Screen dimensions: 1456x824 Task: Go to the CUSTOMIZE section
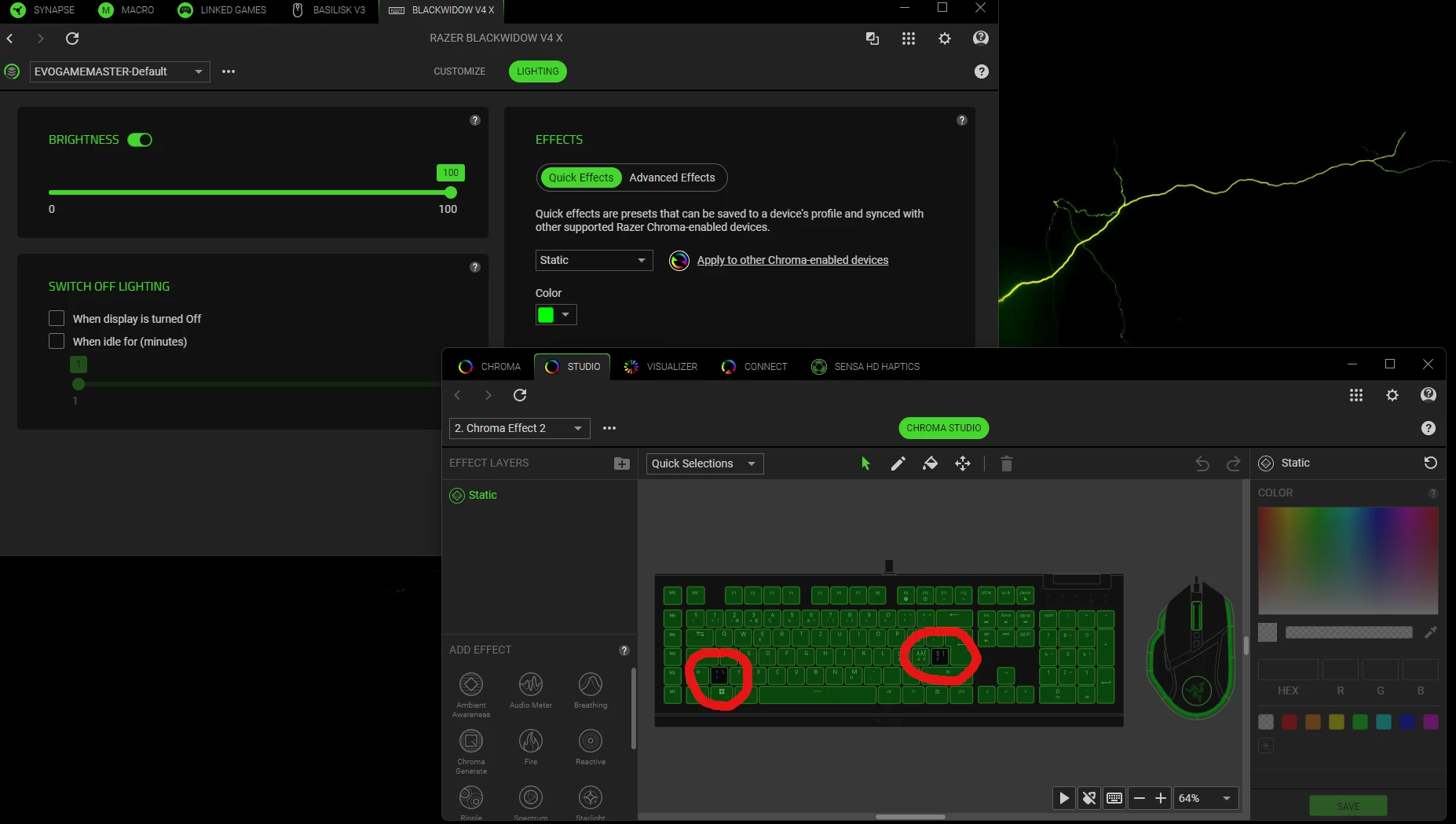[x=459, y=71]
